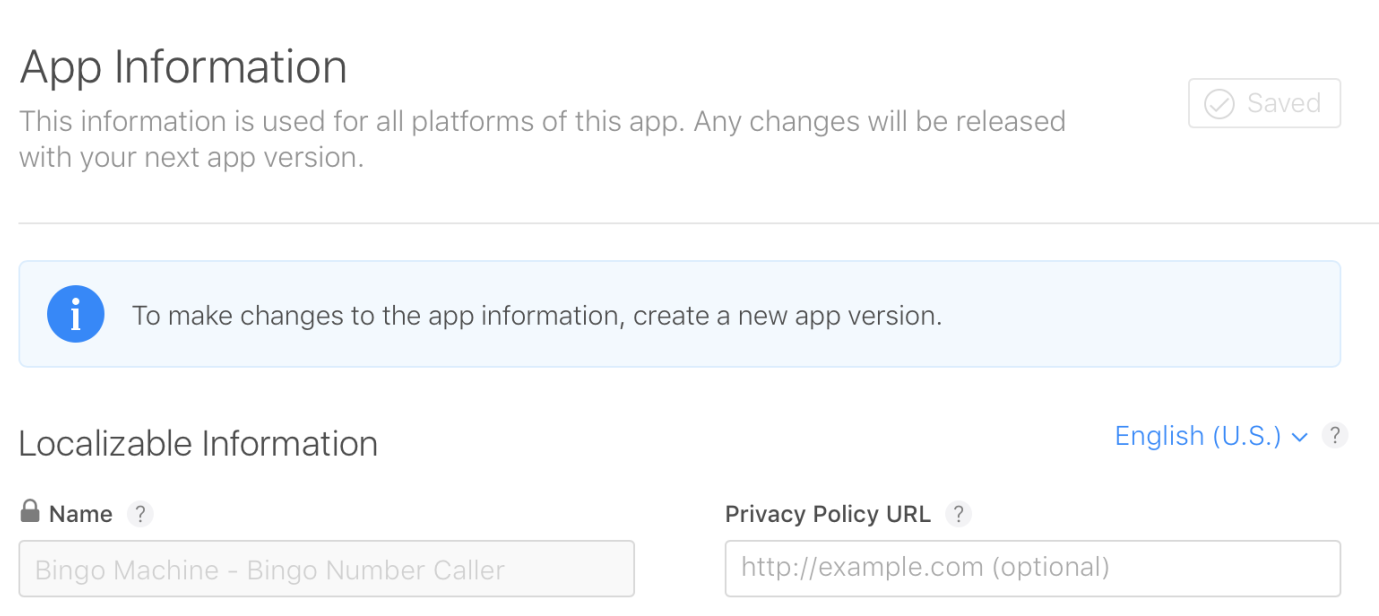Click the help icon beside English (U.S.)
This screenshot has height=616, width=1379.
click(x=1334, y=436)
